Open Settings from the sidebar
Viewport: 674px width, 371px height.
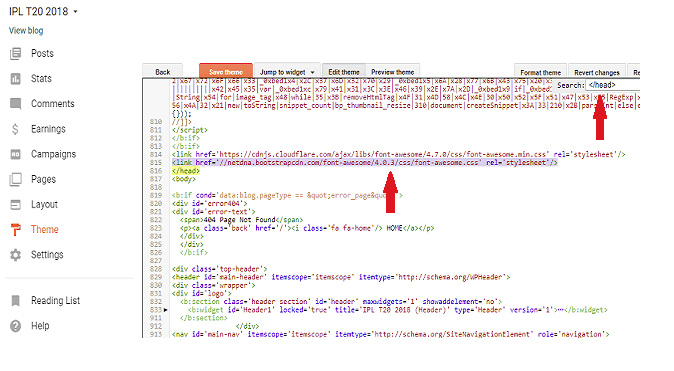[x=47, y=255]
